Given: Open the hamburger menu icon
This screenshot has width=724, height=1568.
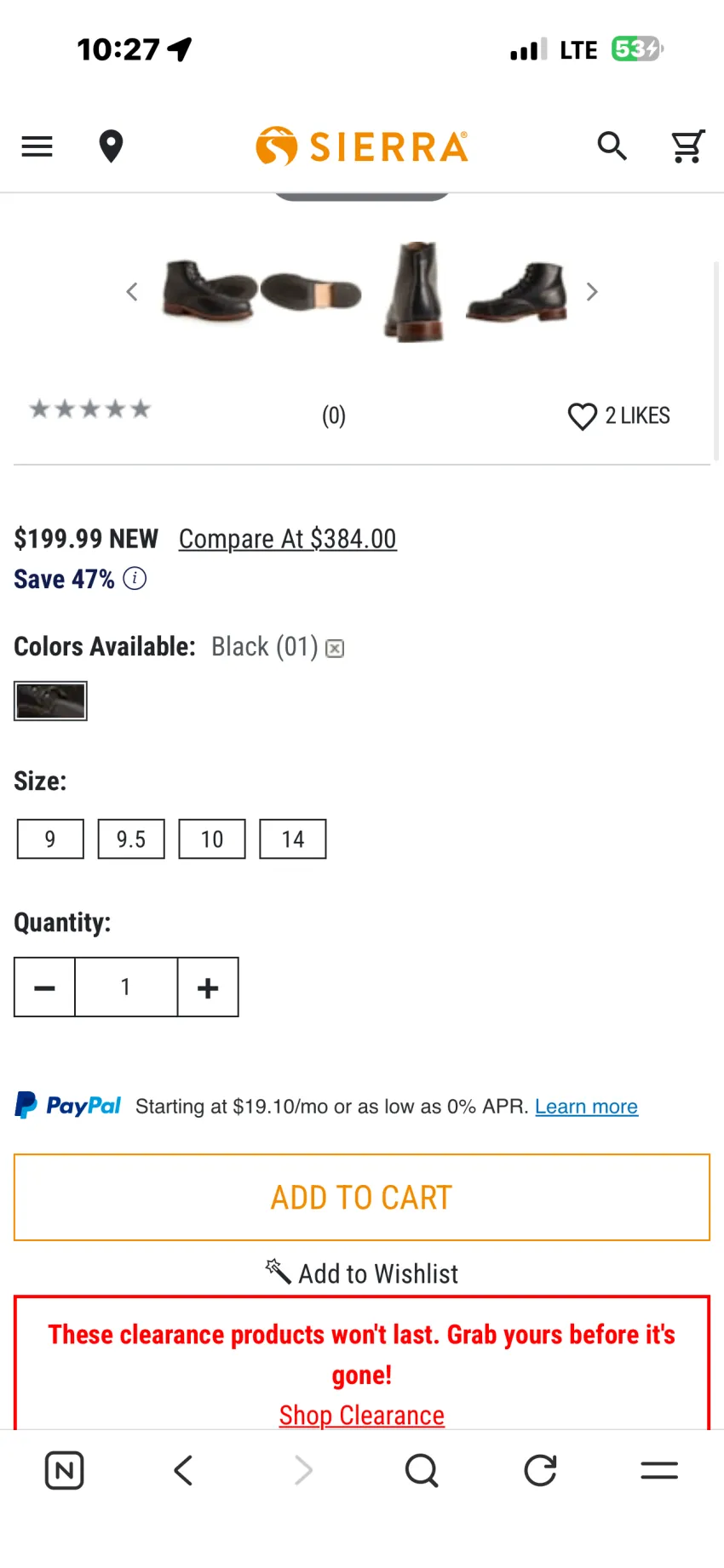Looking at the screenshot, I should (37, 146).
